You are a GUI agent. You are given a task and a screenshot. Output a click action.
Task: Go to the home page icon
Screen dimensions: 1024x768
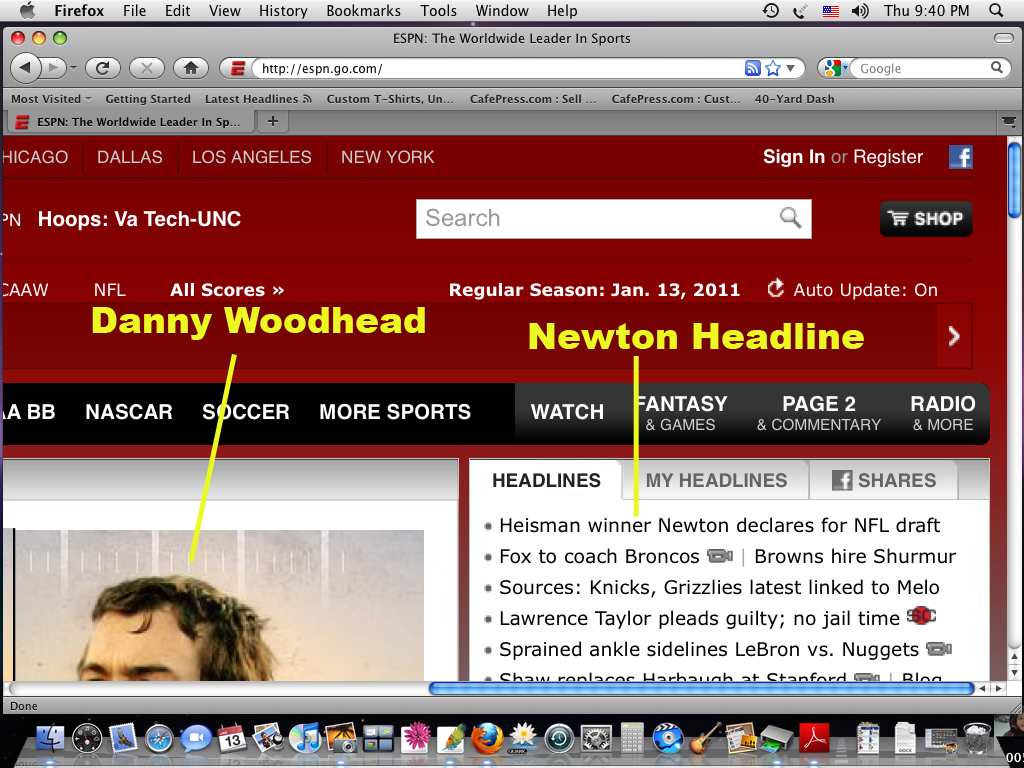pyautogui.click(x=190, y=68)
